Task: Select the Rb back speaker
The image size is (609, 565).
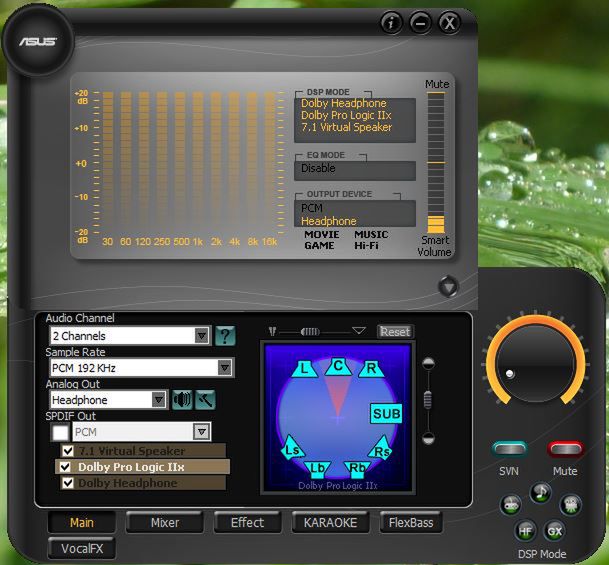Action: [357, 468]
